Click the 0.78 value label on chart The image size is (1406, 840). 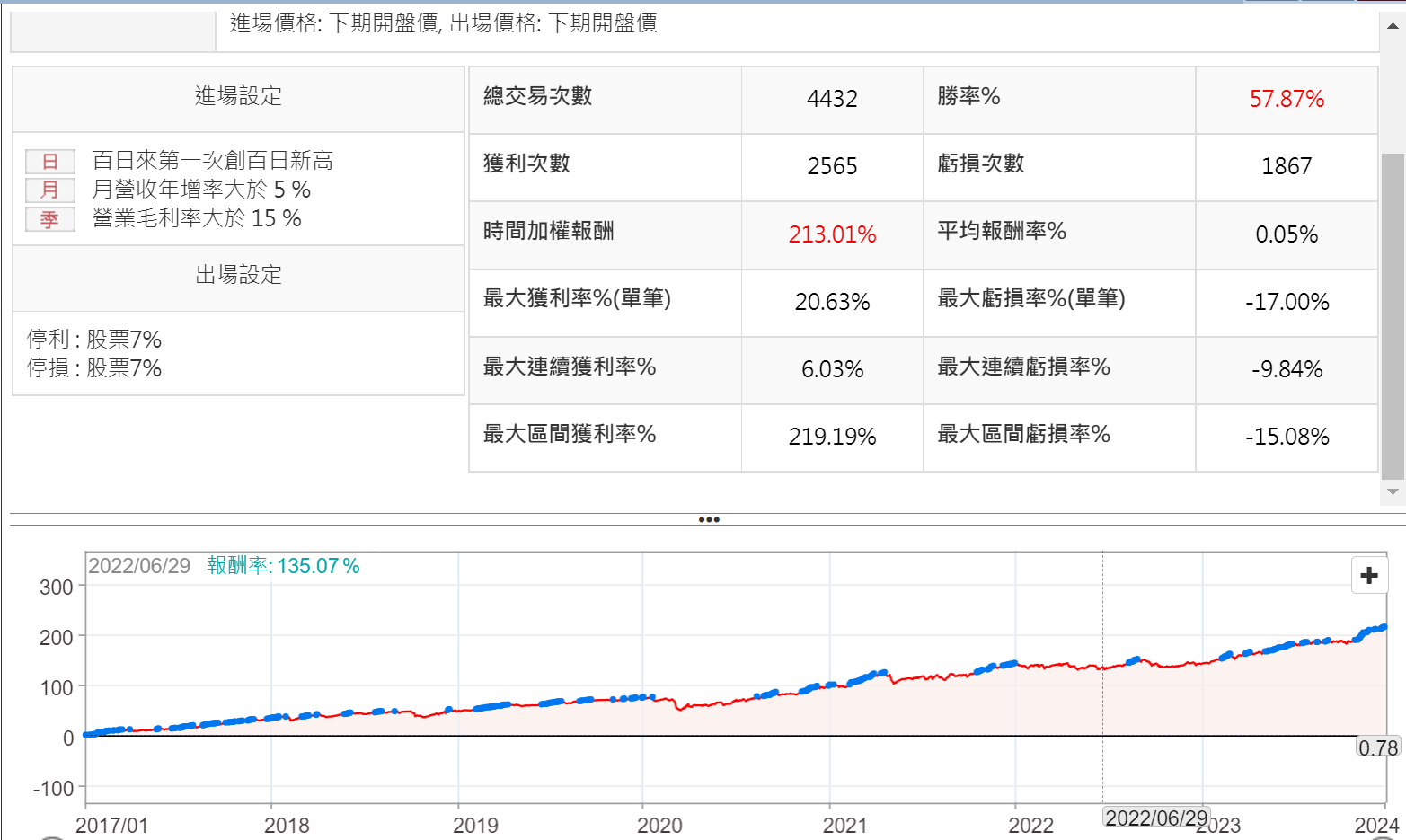[1377, 747]
